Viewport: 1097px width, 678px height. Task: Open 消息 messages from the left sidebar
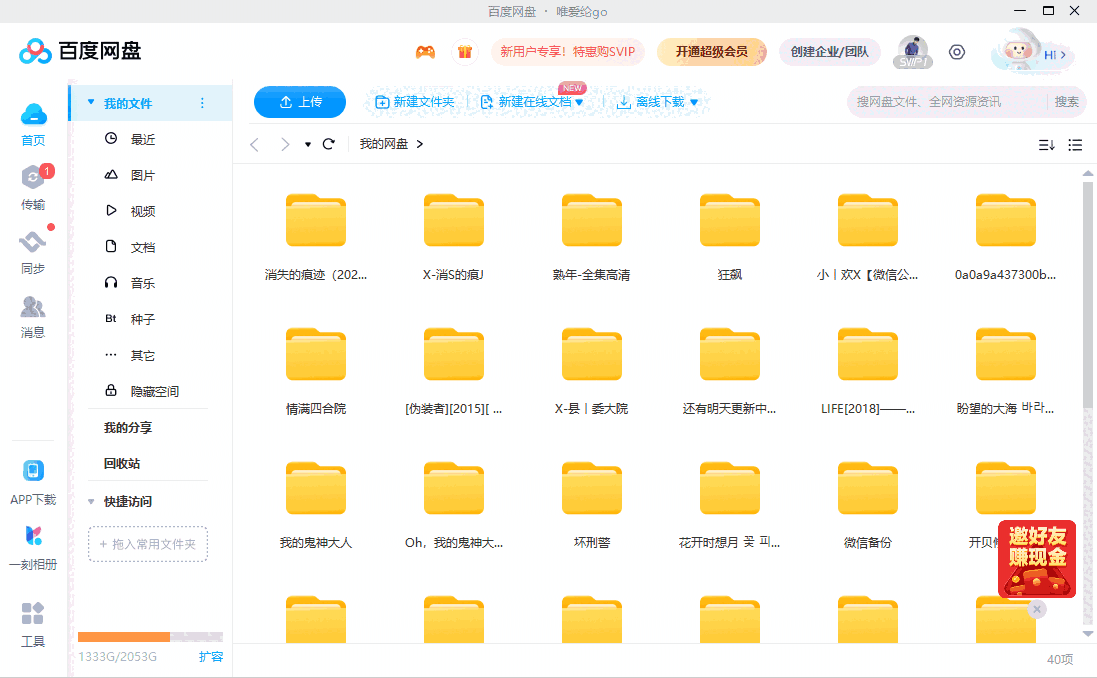tap(33, 305)
